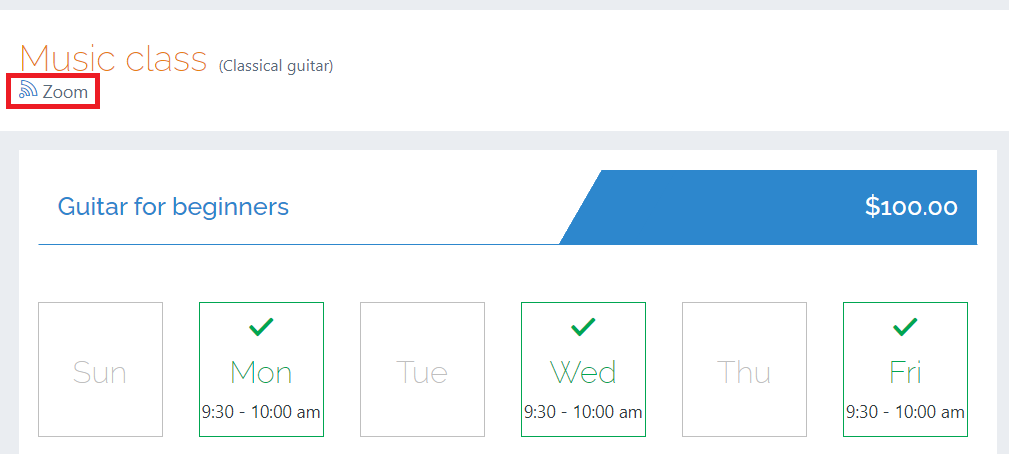
Task: Select the Fri day label text
Action: 905,372
